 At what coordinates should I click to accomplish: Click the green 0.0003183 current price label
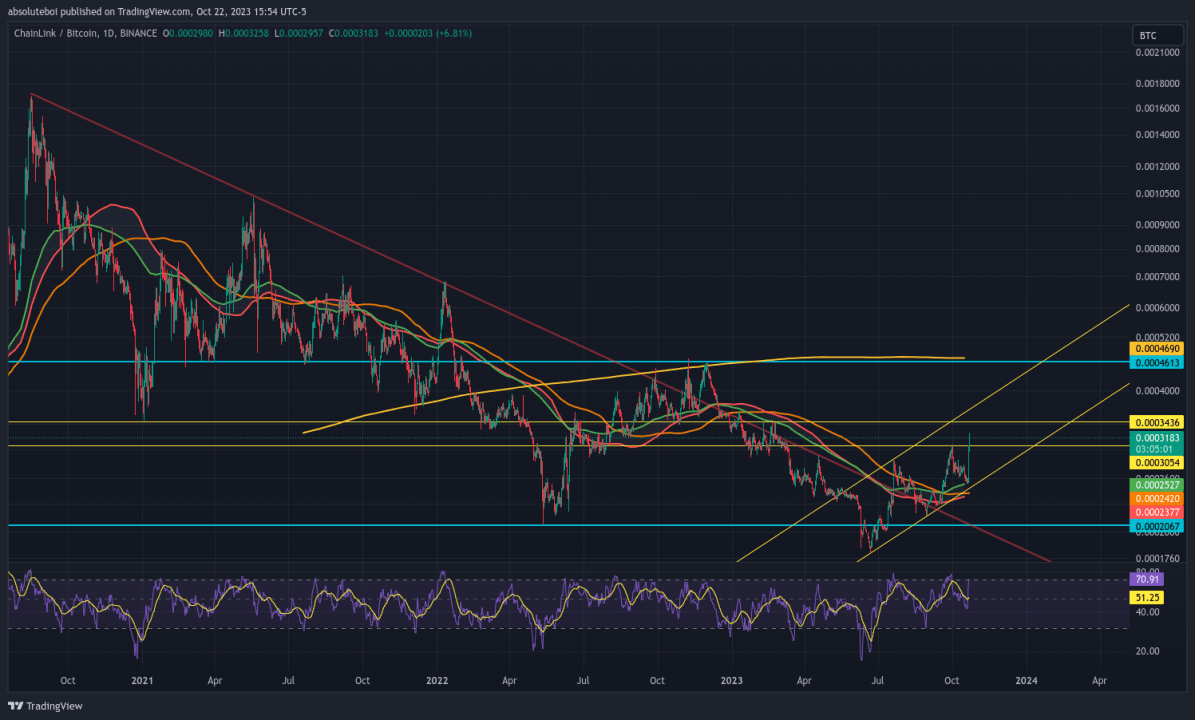(x=1156, y=438)
